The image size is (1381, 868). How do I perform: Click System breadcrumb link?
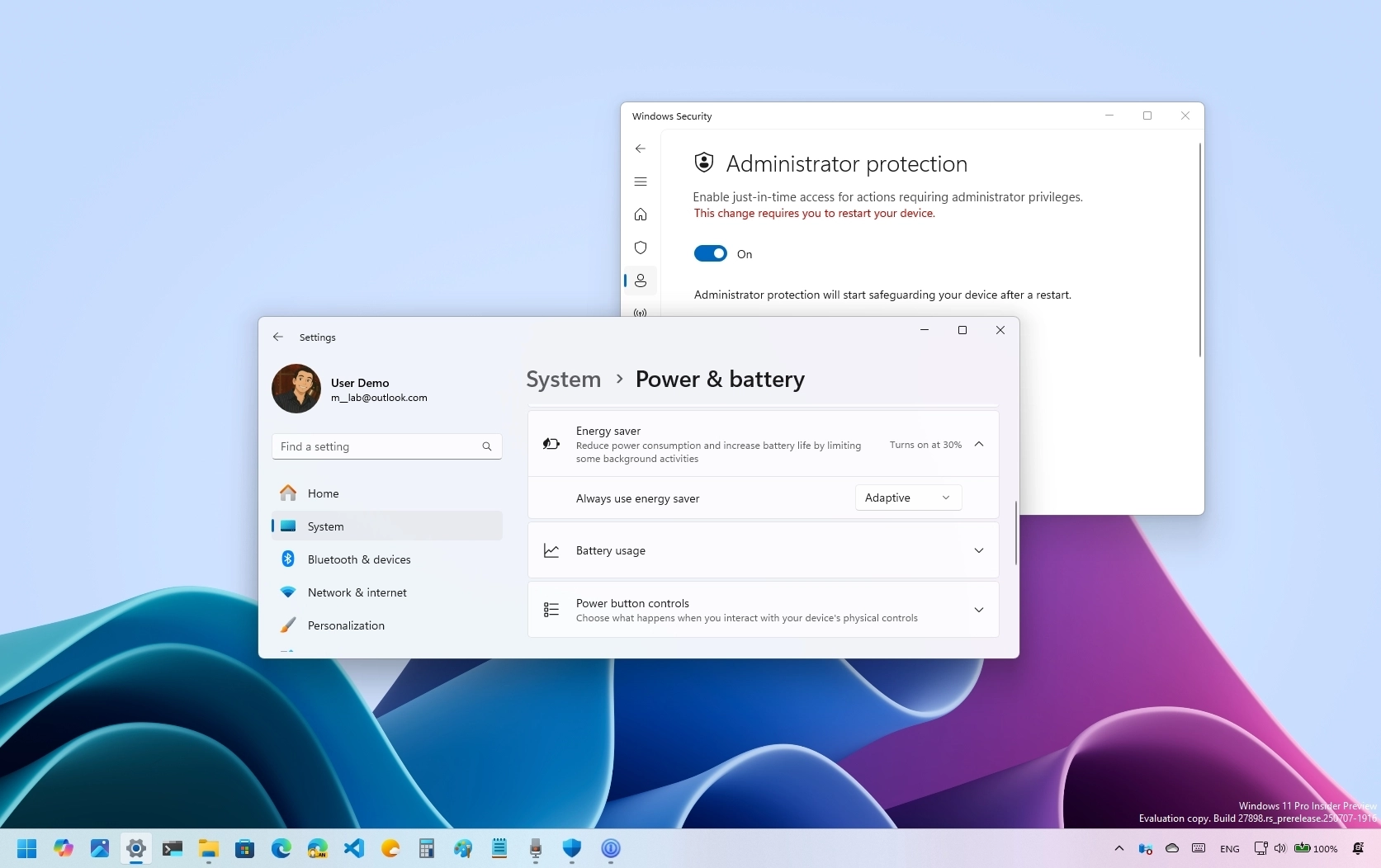click(564, 379)
